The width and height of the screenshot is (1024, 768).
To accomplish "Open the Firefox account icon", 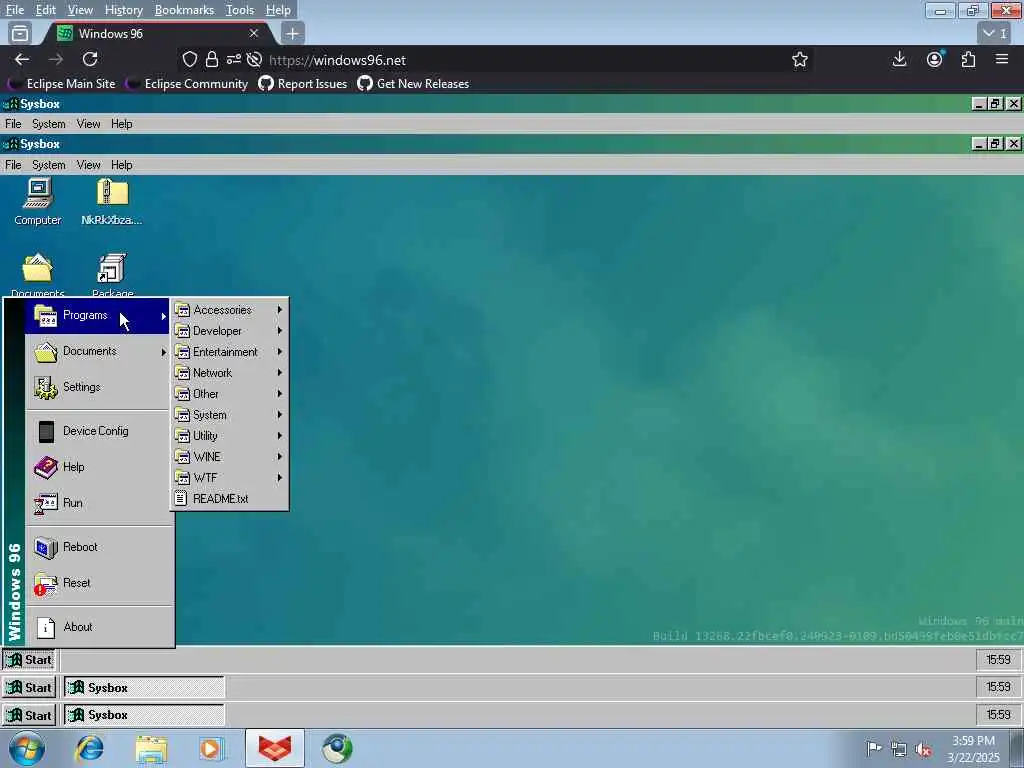I will [935, 59].
